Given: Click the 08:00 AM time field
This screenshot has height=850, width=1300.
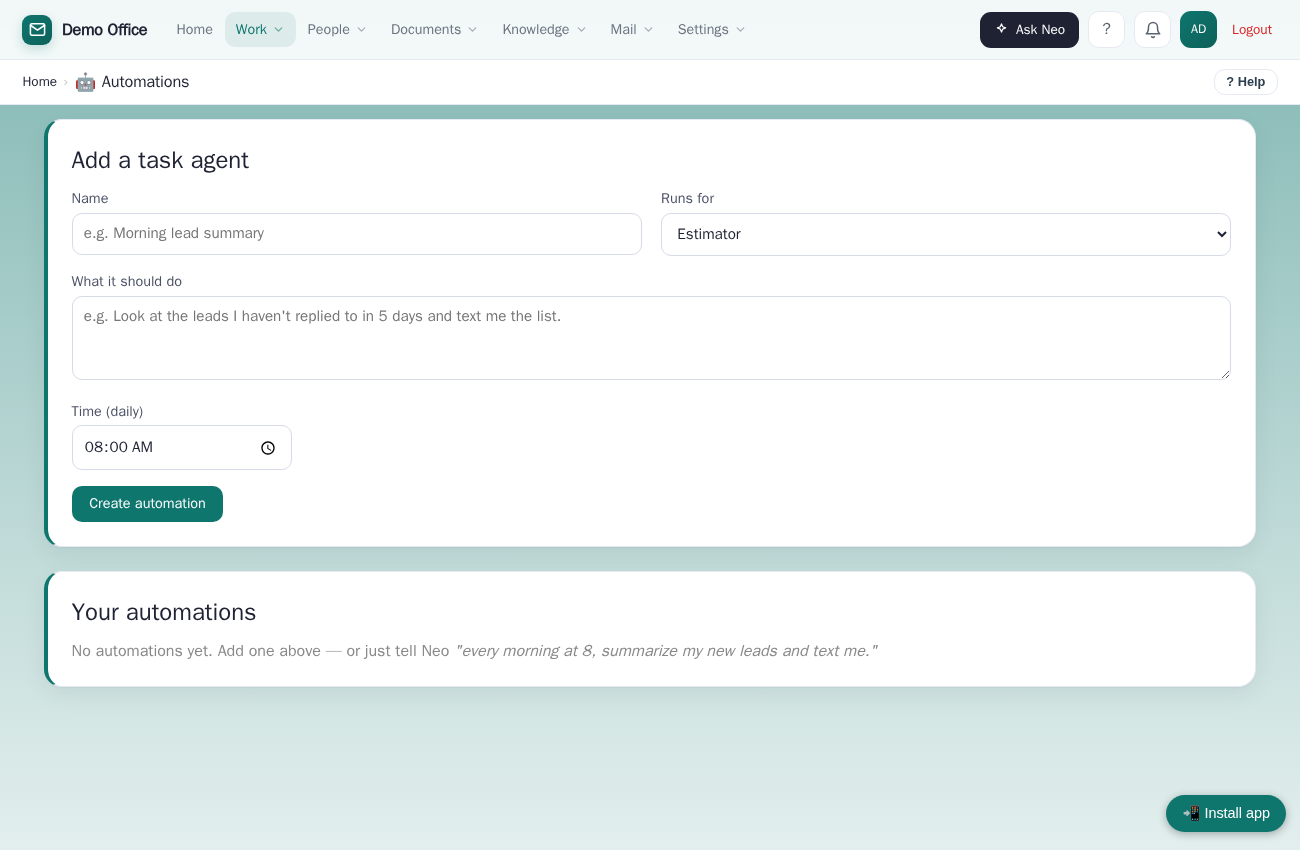Looking at the screenshot, I should tap(181, 448).
